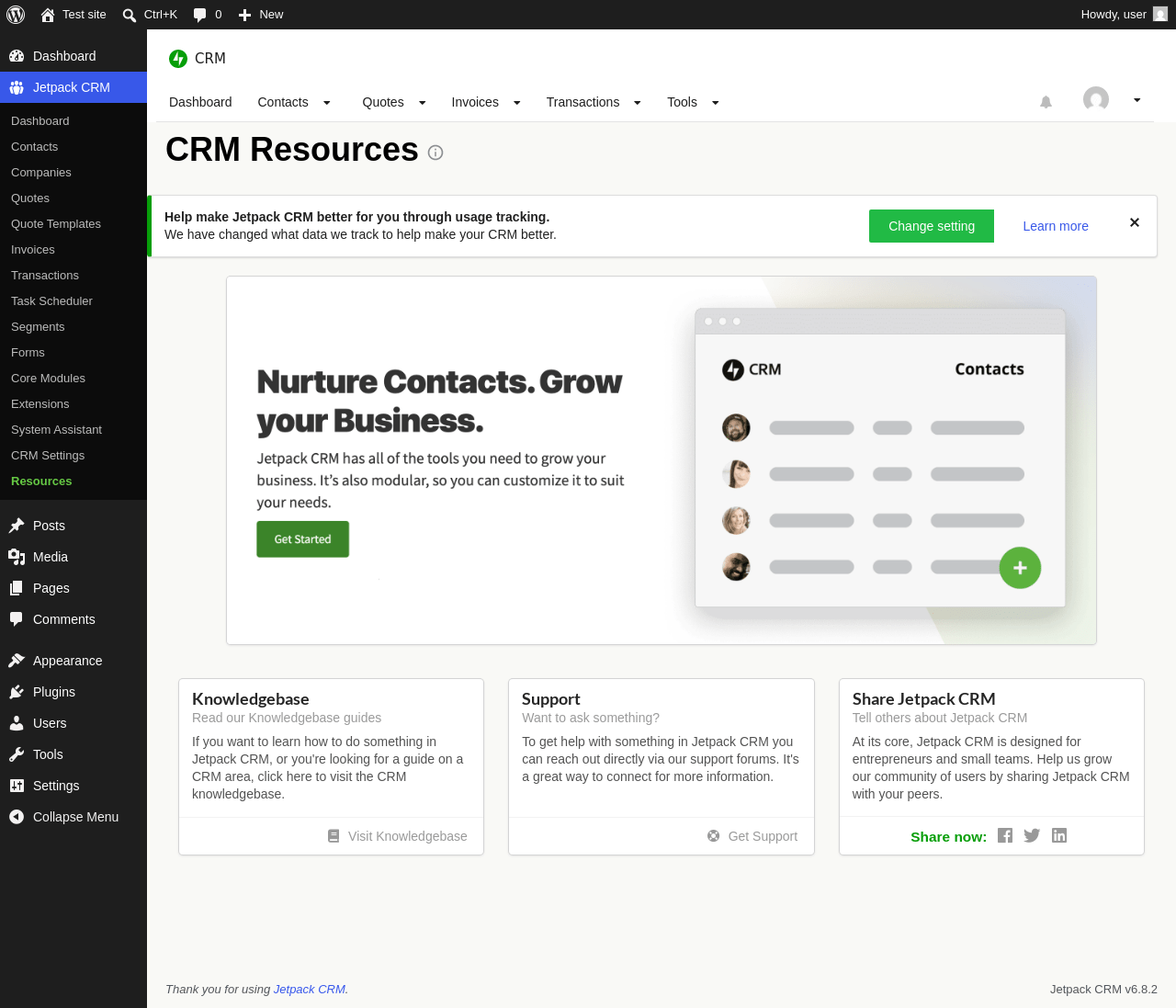
Task: Share Jetpack CRM on Facebook
Action: point(1005,835)
